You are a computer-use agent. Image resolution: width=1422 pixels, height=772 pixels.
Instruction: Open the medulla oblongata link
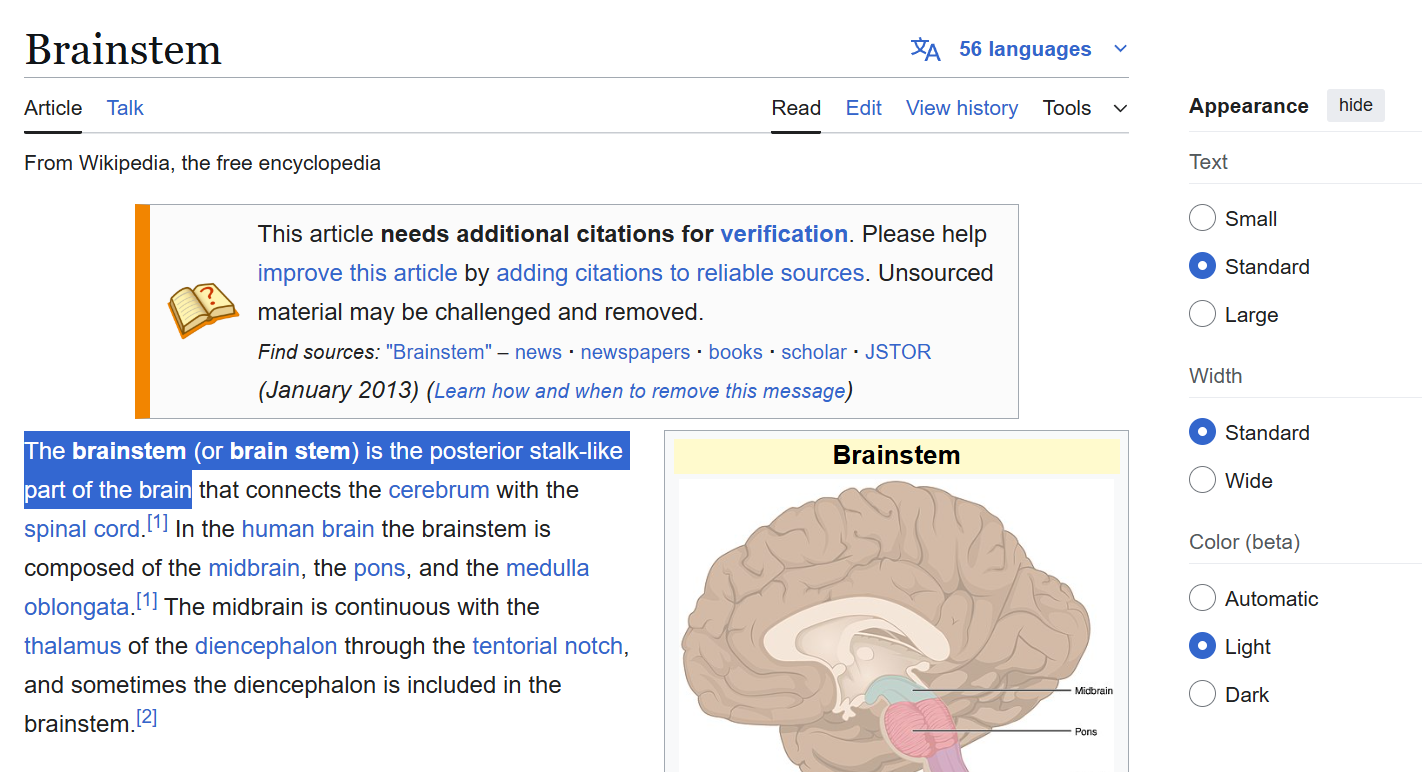click(x=547, y=568)
